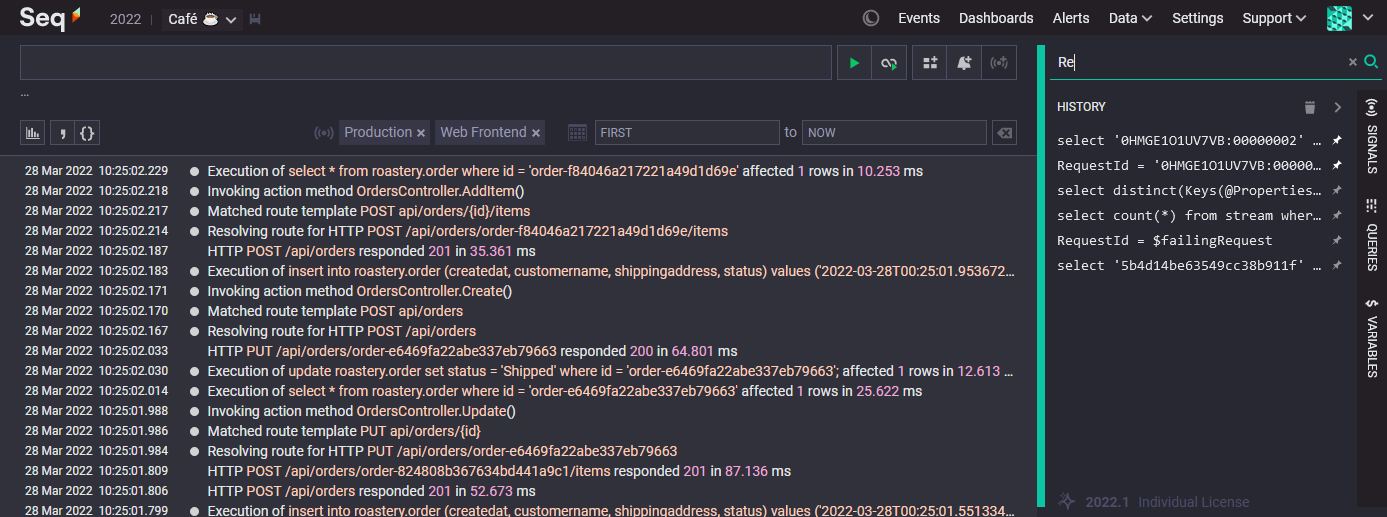Viewport: 1387px width, 517px height.
Task: Focus the search field containing "Re"
Action: coord(1198,62)
